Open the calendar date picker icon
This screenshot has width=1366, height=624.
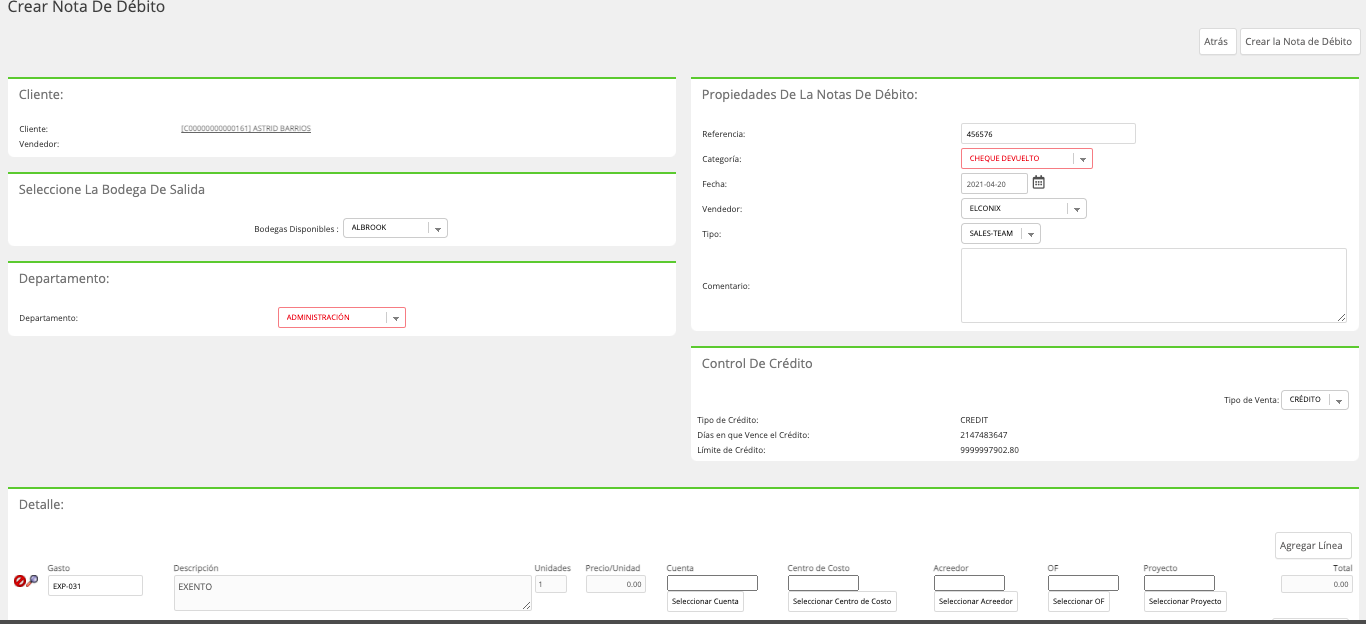(1038, 183)
